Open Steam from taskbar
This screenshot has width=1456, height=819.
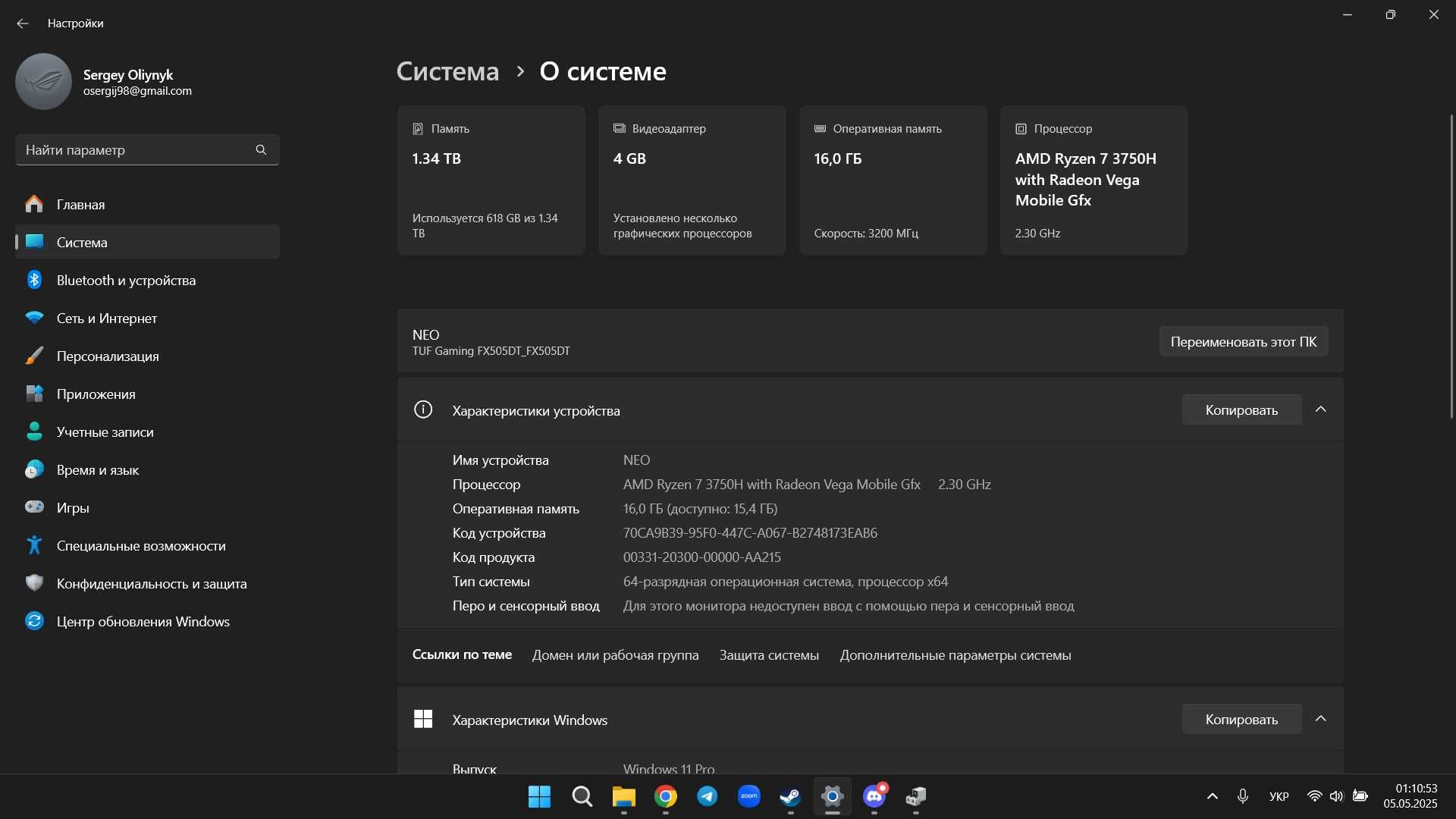click(x=790, y=796)
